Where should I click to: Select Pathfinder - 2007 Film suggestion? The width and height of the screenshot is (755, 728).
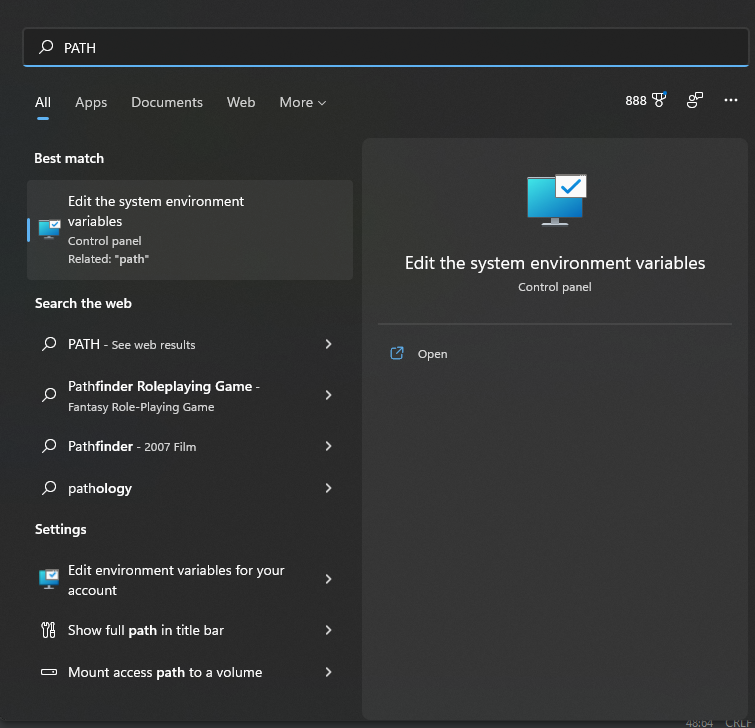click(x=190, y=446)
